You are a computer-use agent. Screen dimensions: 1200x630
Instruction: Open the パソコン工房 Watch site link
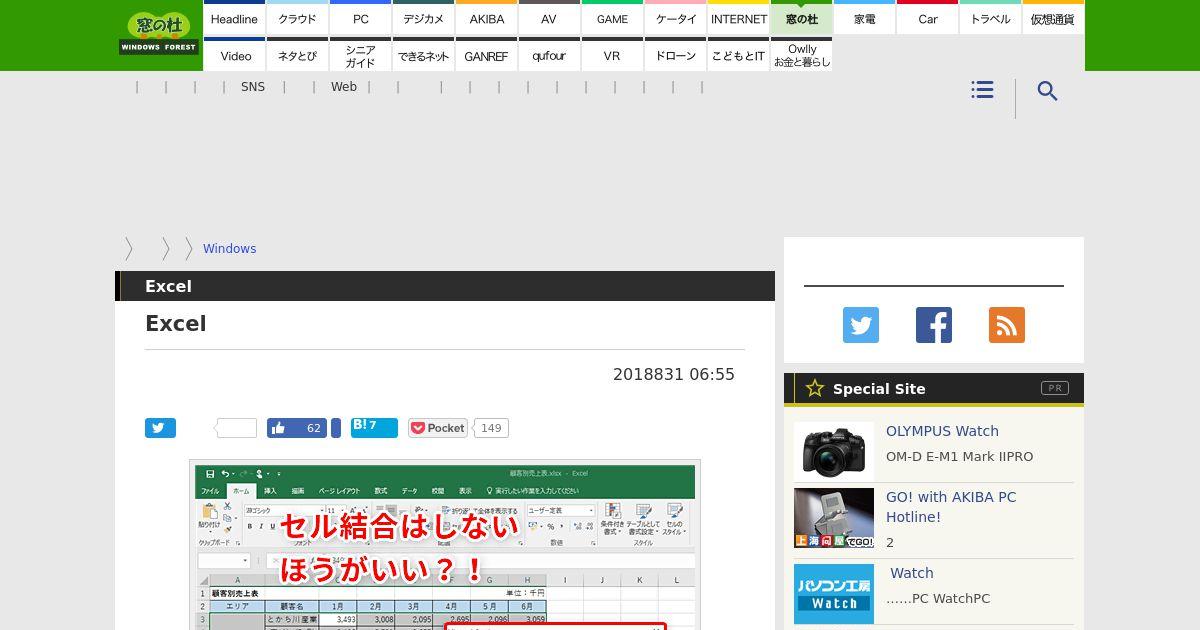pos(912,573)
